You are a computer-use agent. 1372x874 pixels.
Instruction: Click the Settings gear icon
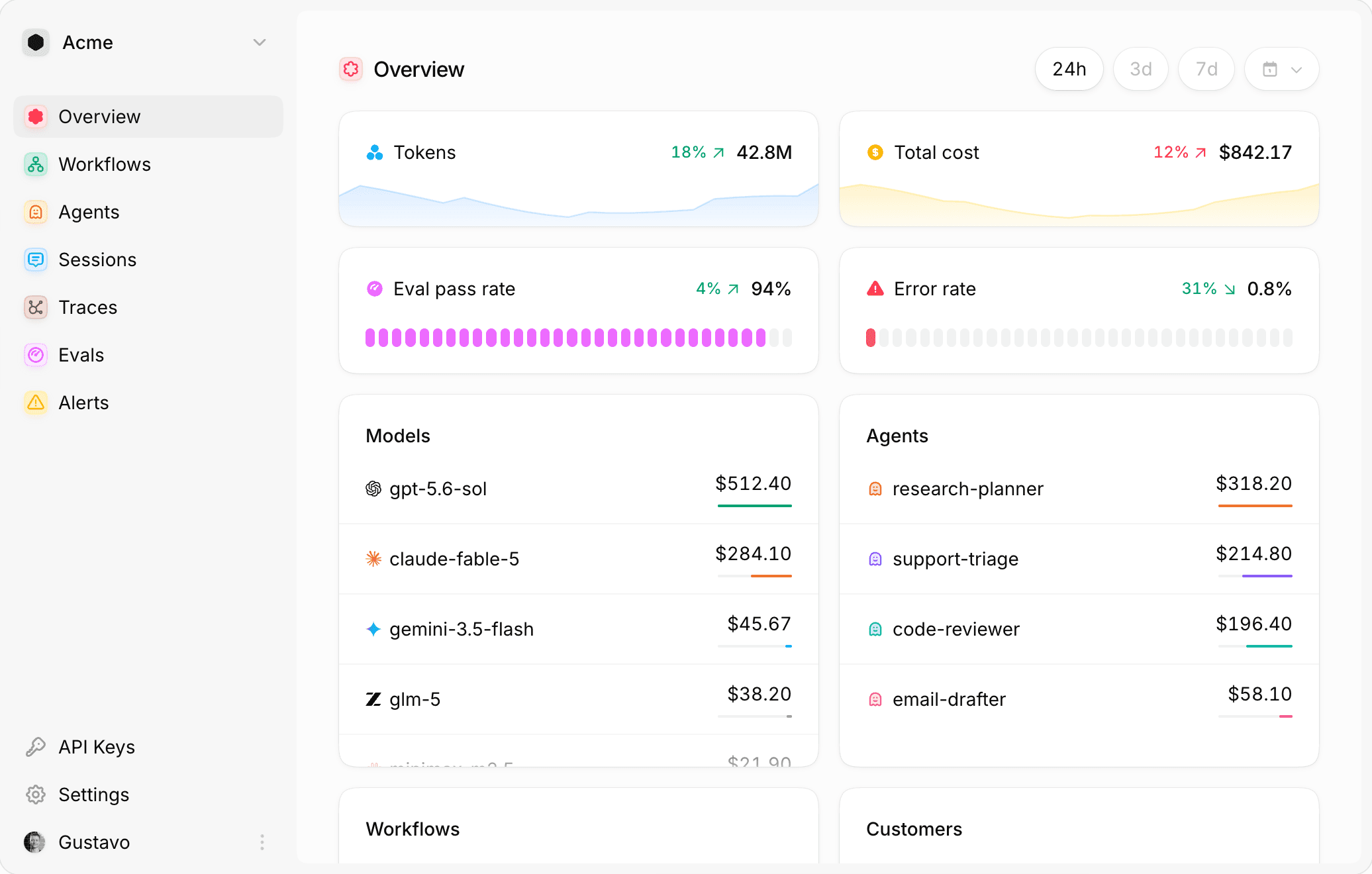click(x=36, y=795)
